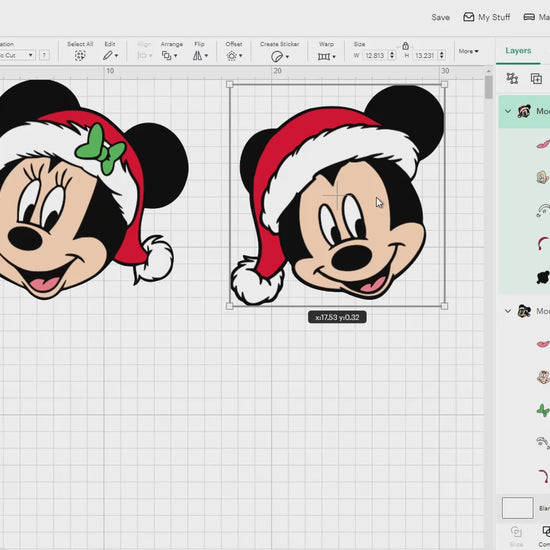Toggle the size aspect ratio lock
Screen dimensions: 550x550
[405, 46]
